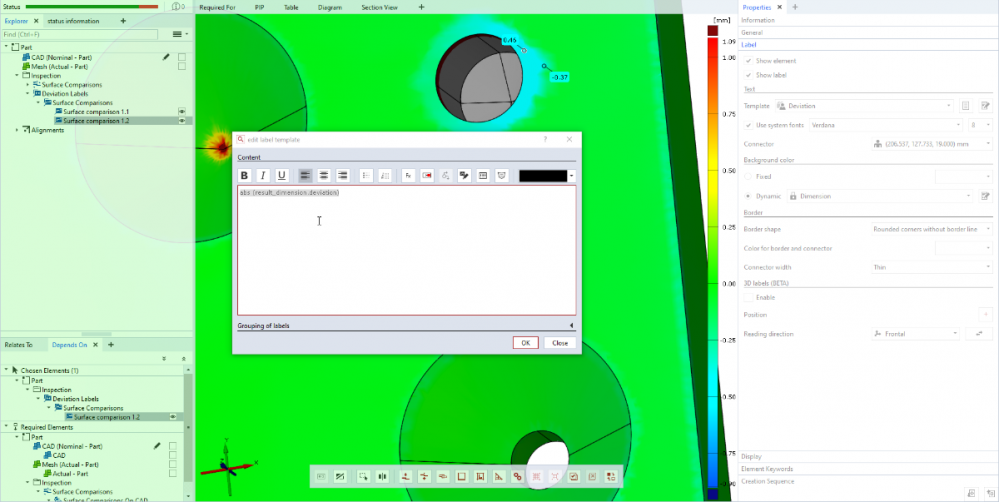Click the icon right of the disabled one
999x502 pixels.
(464, 176)
